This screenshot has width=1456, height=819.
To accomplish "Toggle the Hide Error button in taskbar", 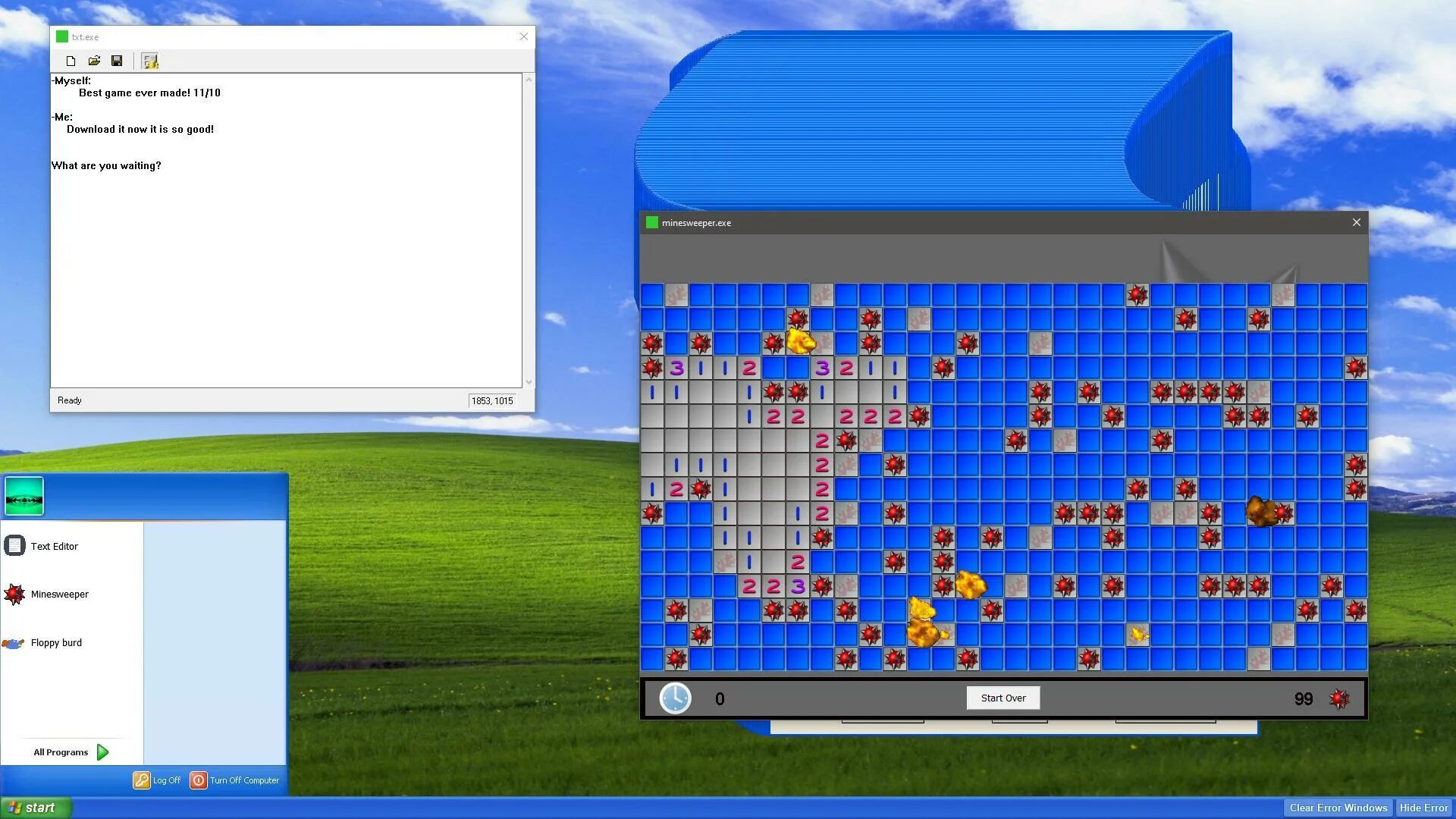I will [x=1421, y=807].
